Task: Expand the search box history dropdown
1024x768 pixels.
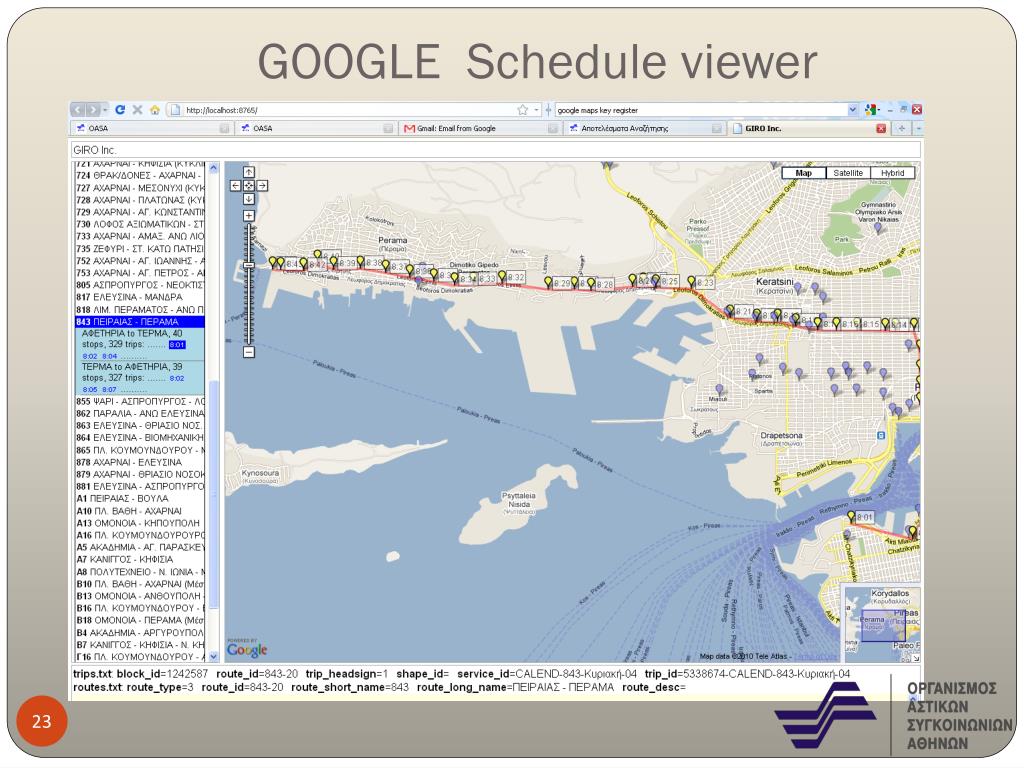Action: click(852, 110)
